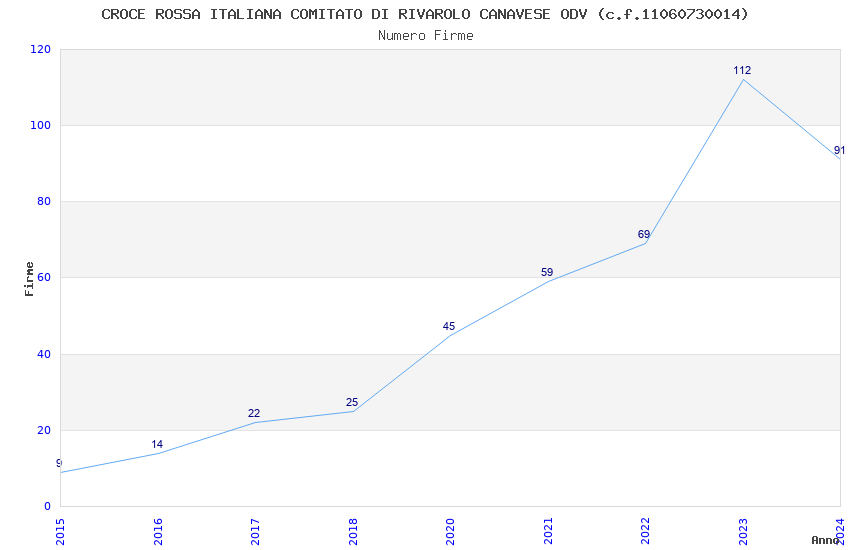
Task: Click the subtitle Numero Firme
Action: [426, 36]
